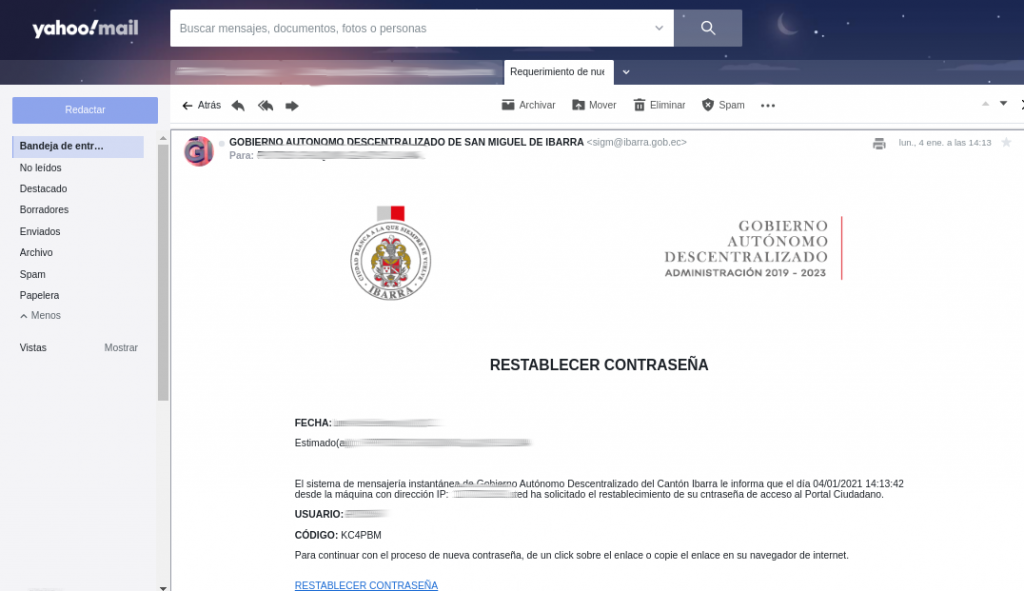Image resolution: width=1024 pixels, height=591 pixels.
Task: Click the Yahoo Mail logo
Action: pos(86,28)
